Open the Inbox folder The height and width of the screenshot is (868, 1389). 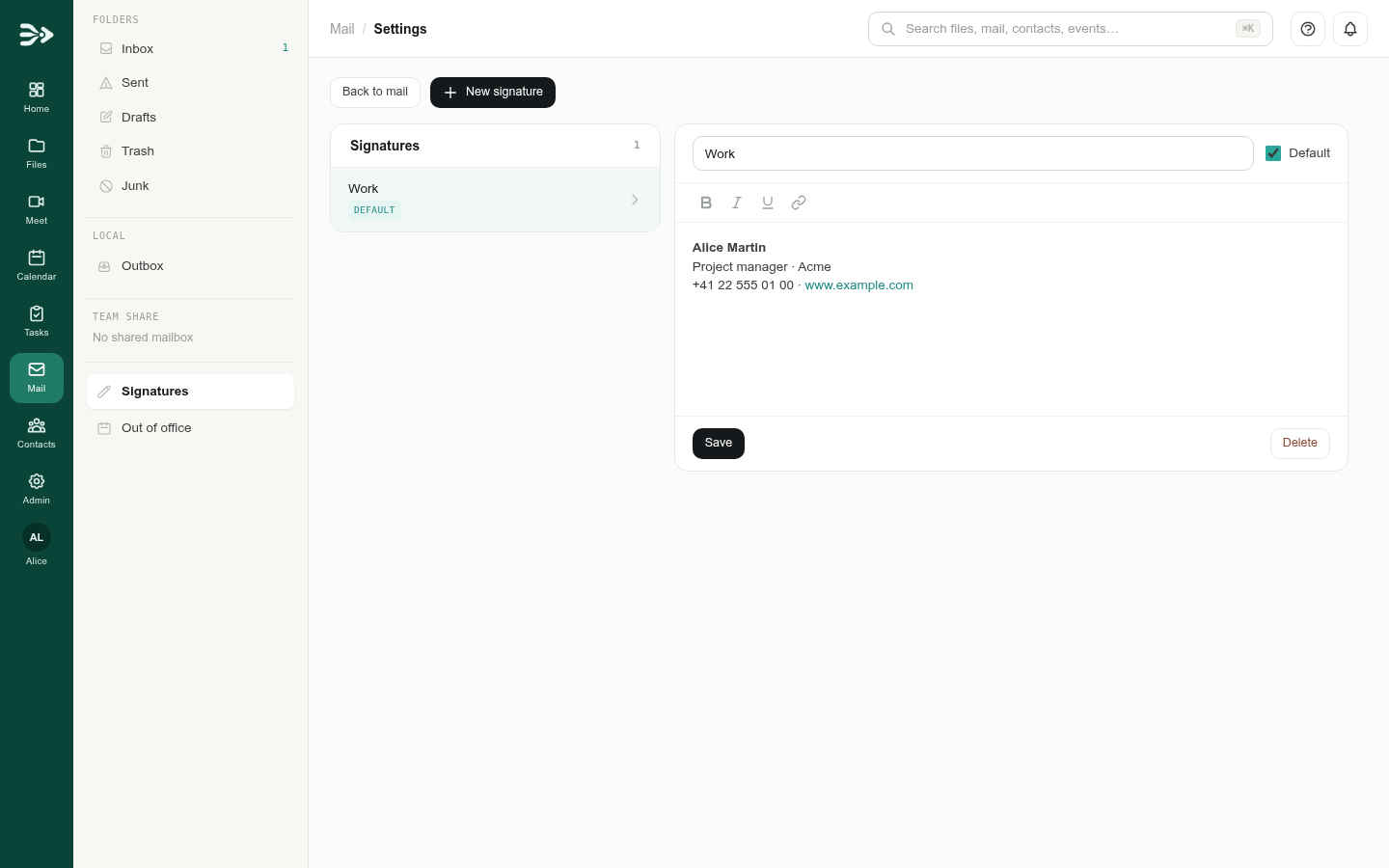(191, 48)
